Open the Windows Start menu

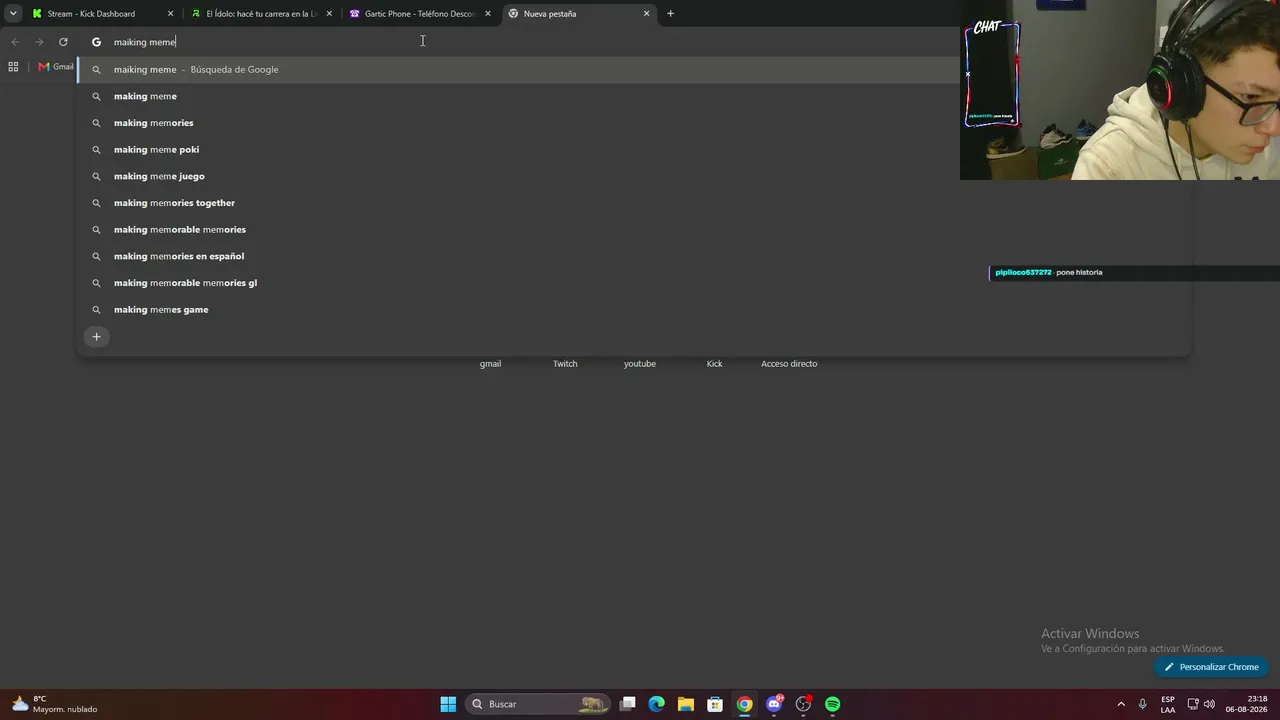(448, 704)
